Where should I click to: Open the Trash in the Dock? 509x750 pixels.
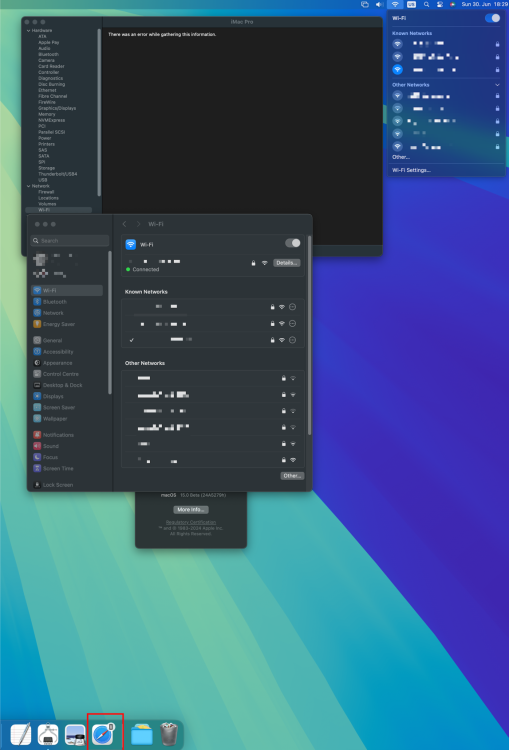169,734
